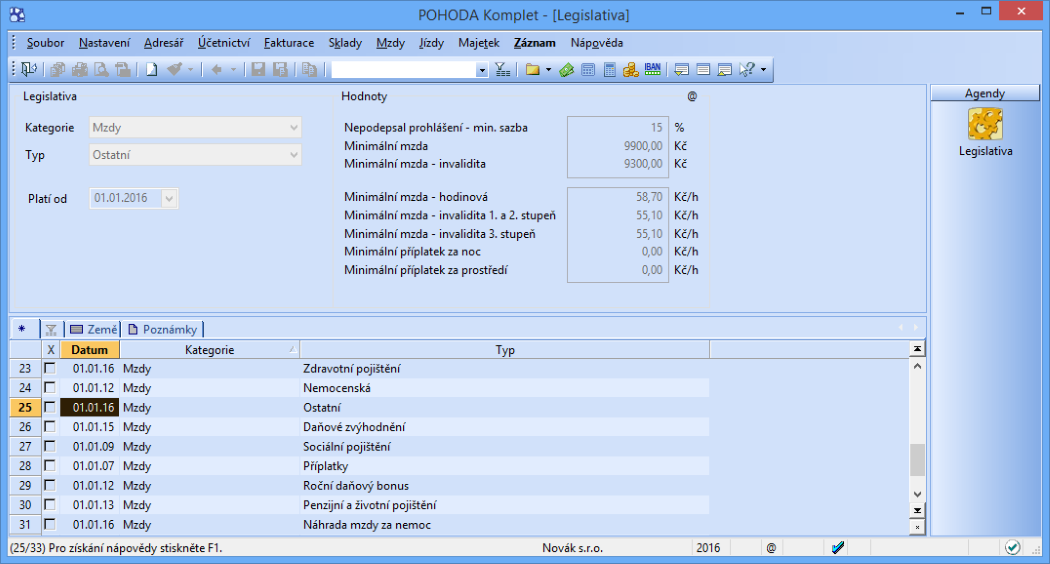The height and width of the screenshot is (564, 1050).
Task: Switch to the Poznámky tab
Action: [163, 330]
